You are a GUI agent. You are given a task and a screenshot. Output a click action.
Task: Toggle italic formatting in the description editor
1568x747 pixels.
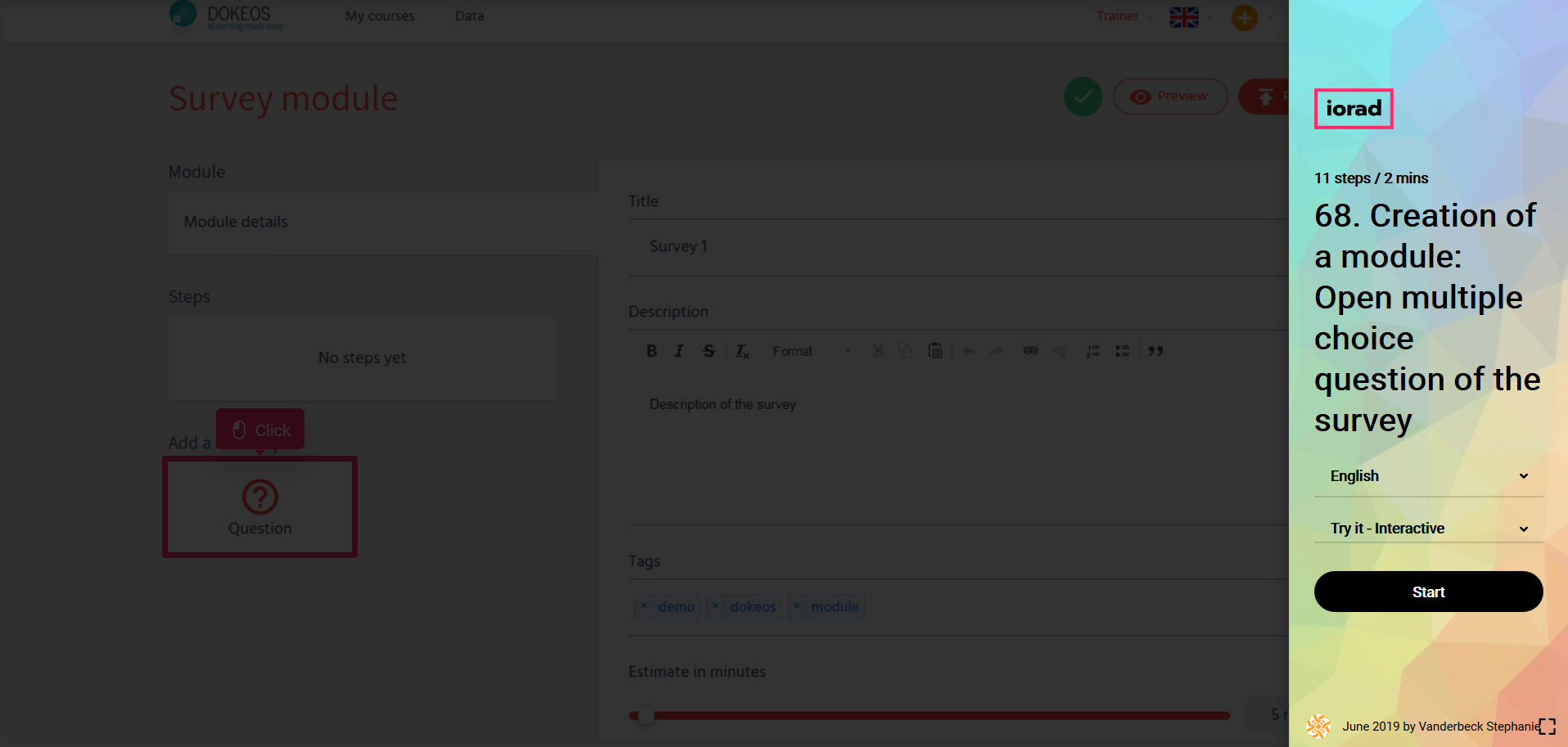(678, 351)
